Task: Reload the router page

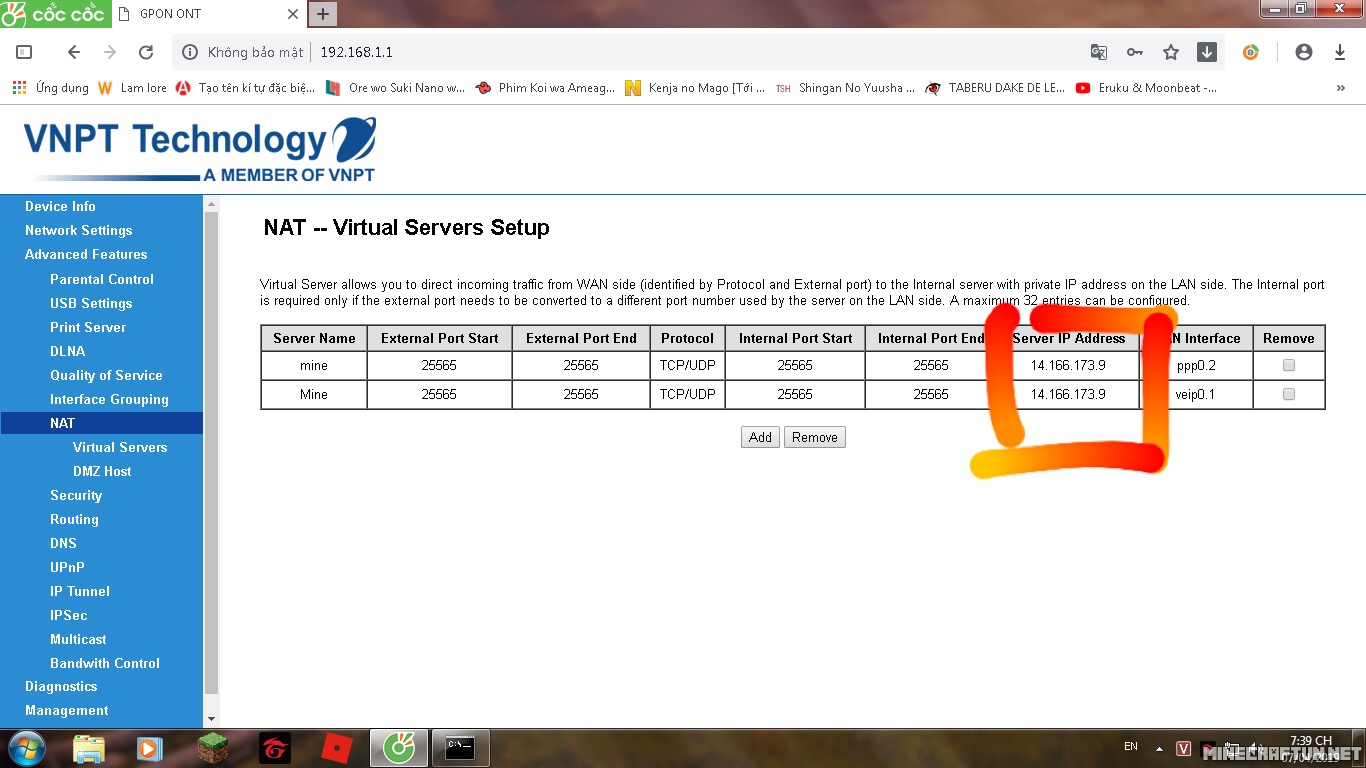Action: (146, 52)
